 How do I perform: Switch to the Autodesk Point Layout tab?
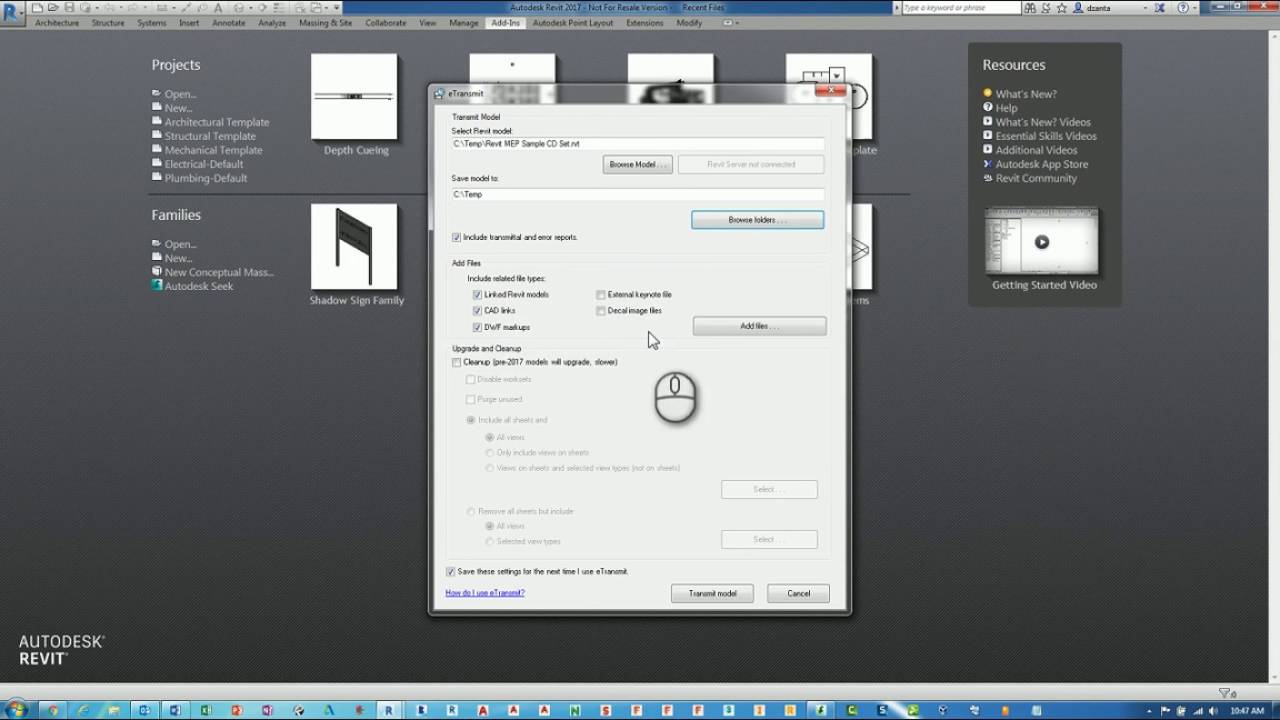coord(573,23)
